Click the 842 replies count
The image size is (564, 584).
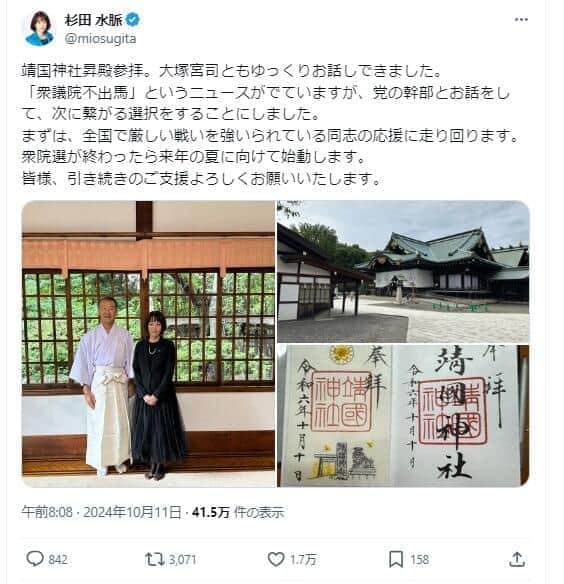pyautogui.click(x=58, y=559)
